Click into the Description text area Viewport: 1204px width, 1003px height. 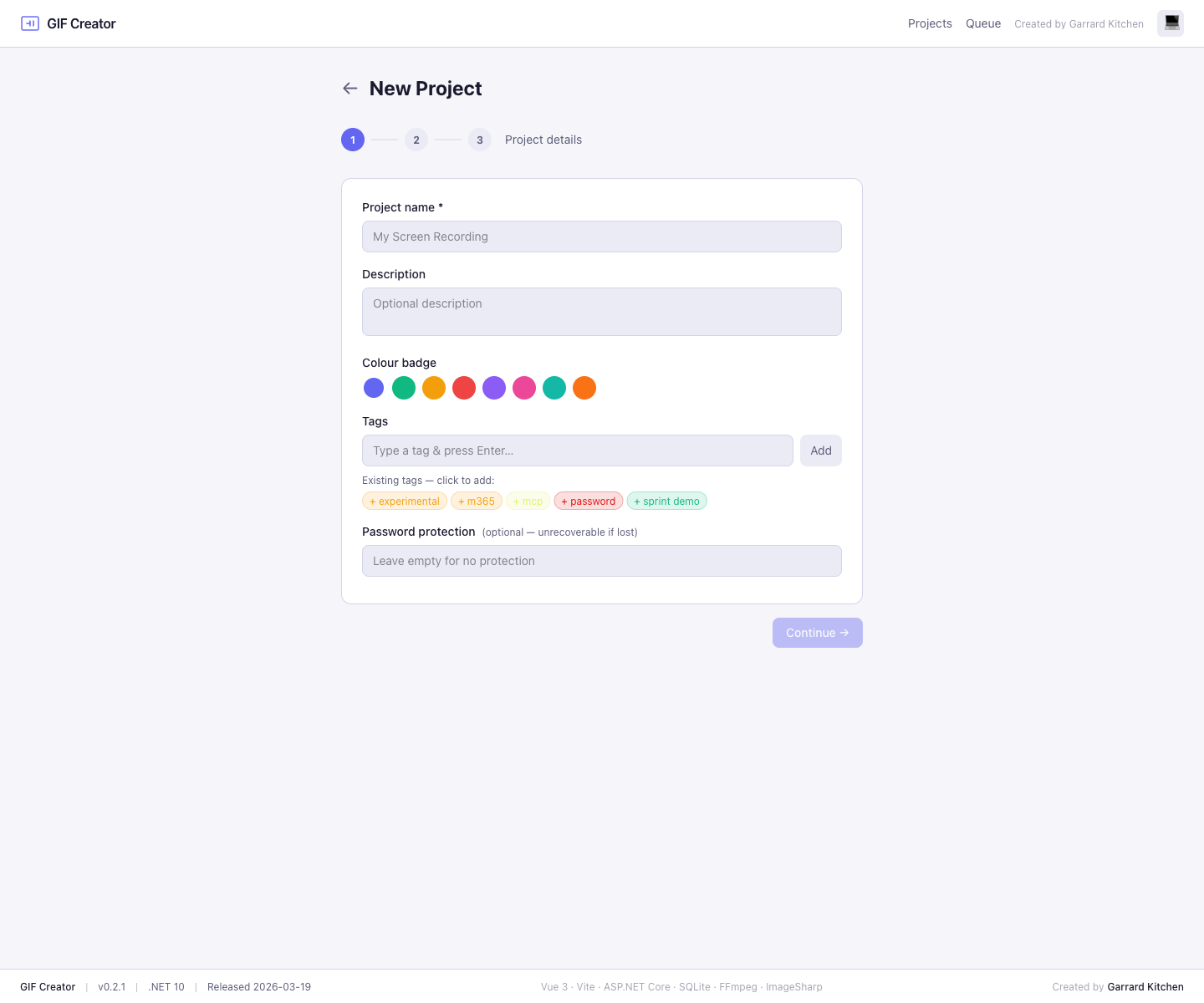coord(601,312)
